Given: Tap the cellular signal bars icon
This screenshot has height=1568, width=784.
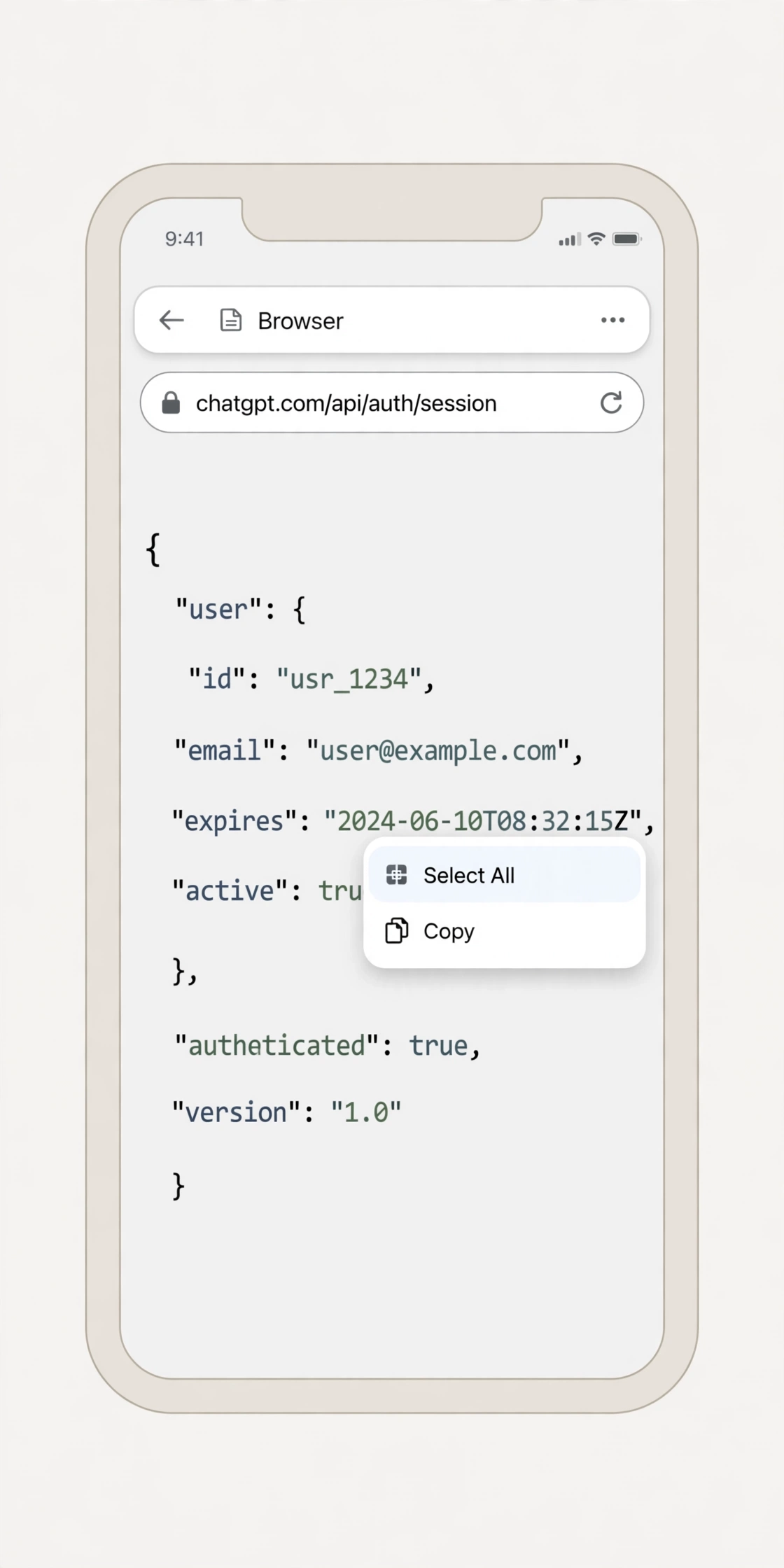Looking at the screenshot, I should point(570,239).
